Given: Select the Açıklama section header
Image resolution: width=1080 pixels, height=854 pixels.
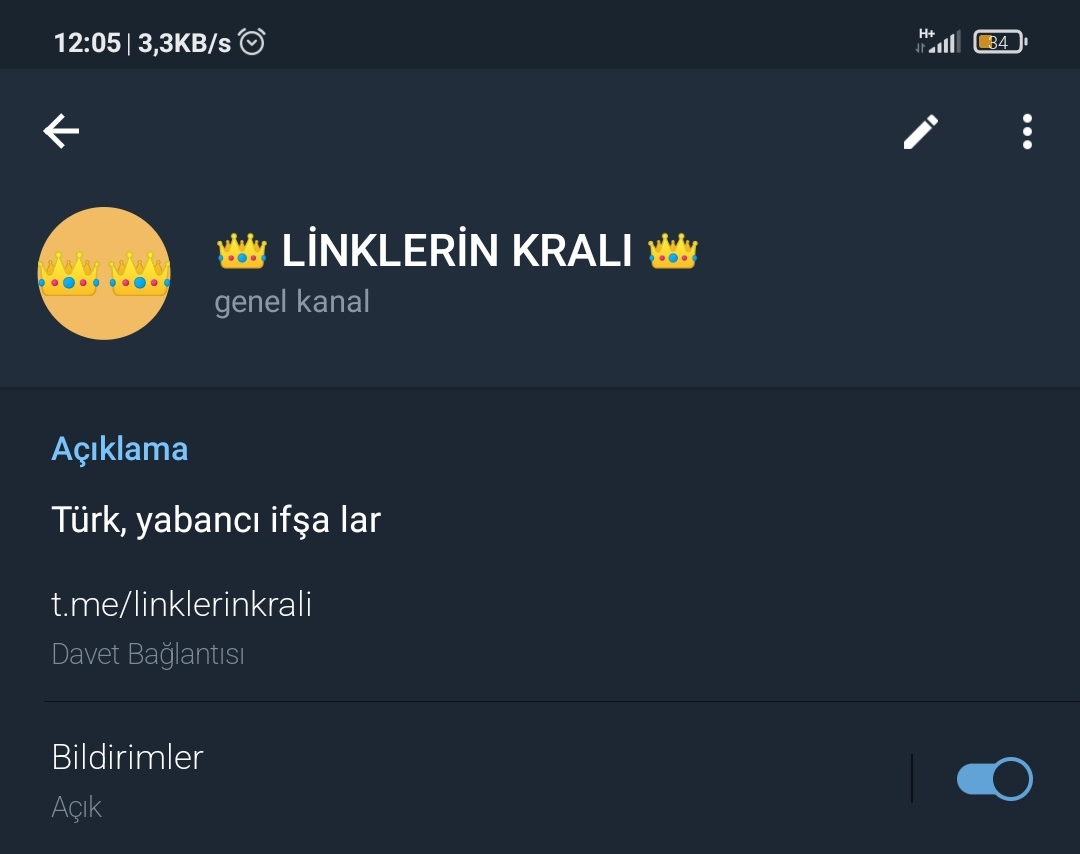Looking at the screenshot, I should [119, 448].
